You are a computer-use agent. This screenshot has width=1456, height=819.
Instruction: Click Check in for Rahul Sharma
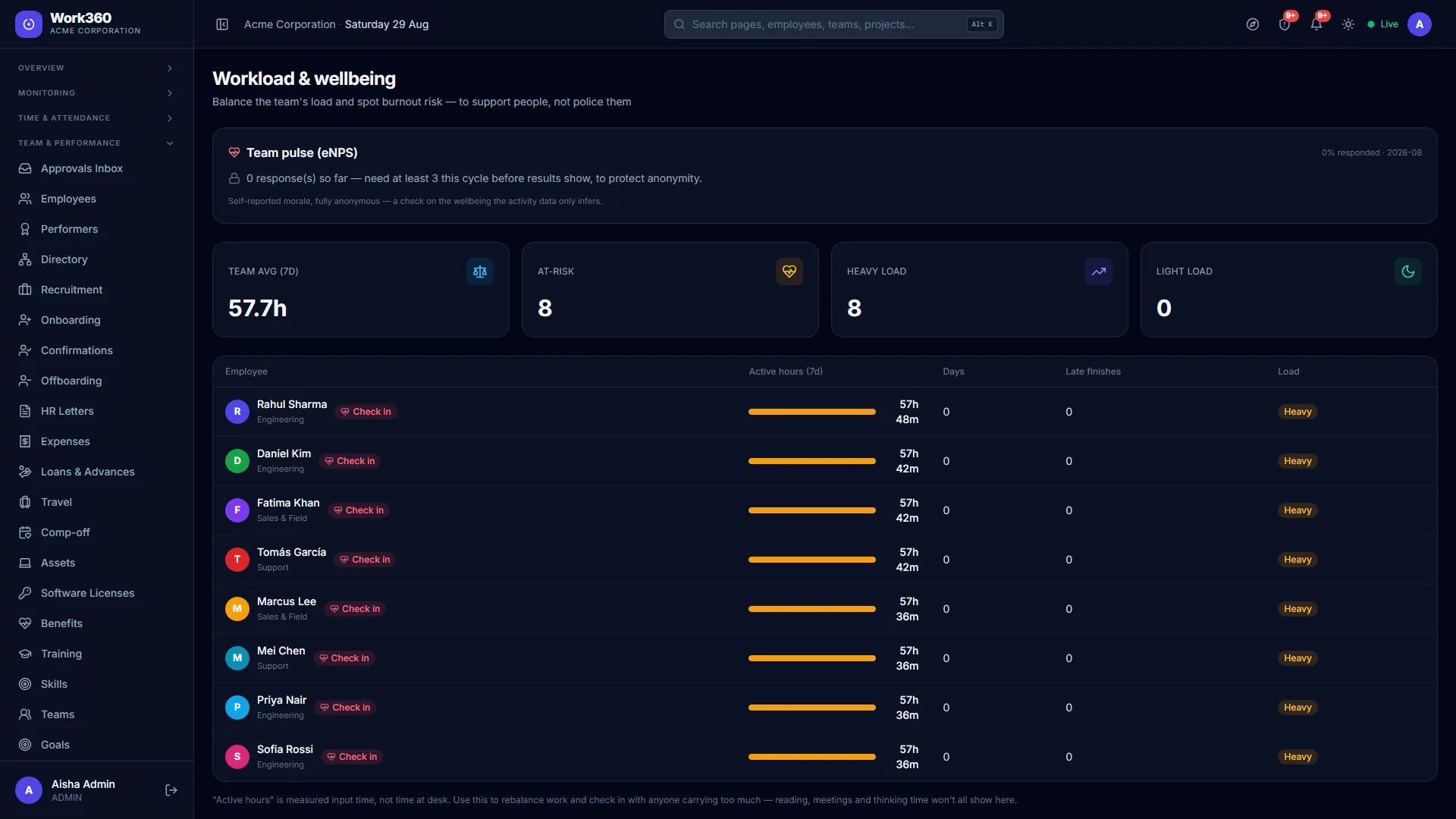(x=366, y=412)
